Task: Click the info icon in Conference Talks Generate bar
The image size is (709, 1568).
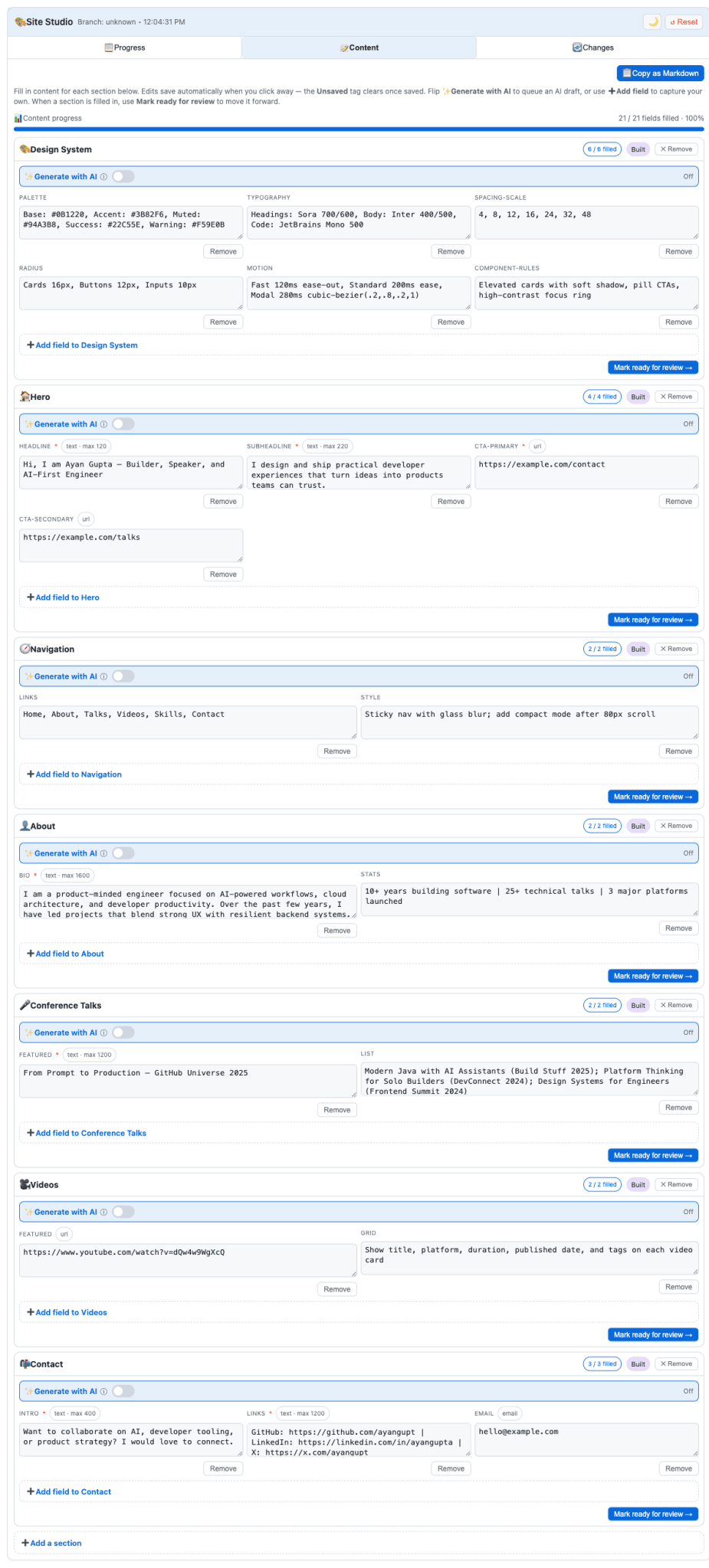Action: (104, 1033)
